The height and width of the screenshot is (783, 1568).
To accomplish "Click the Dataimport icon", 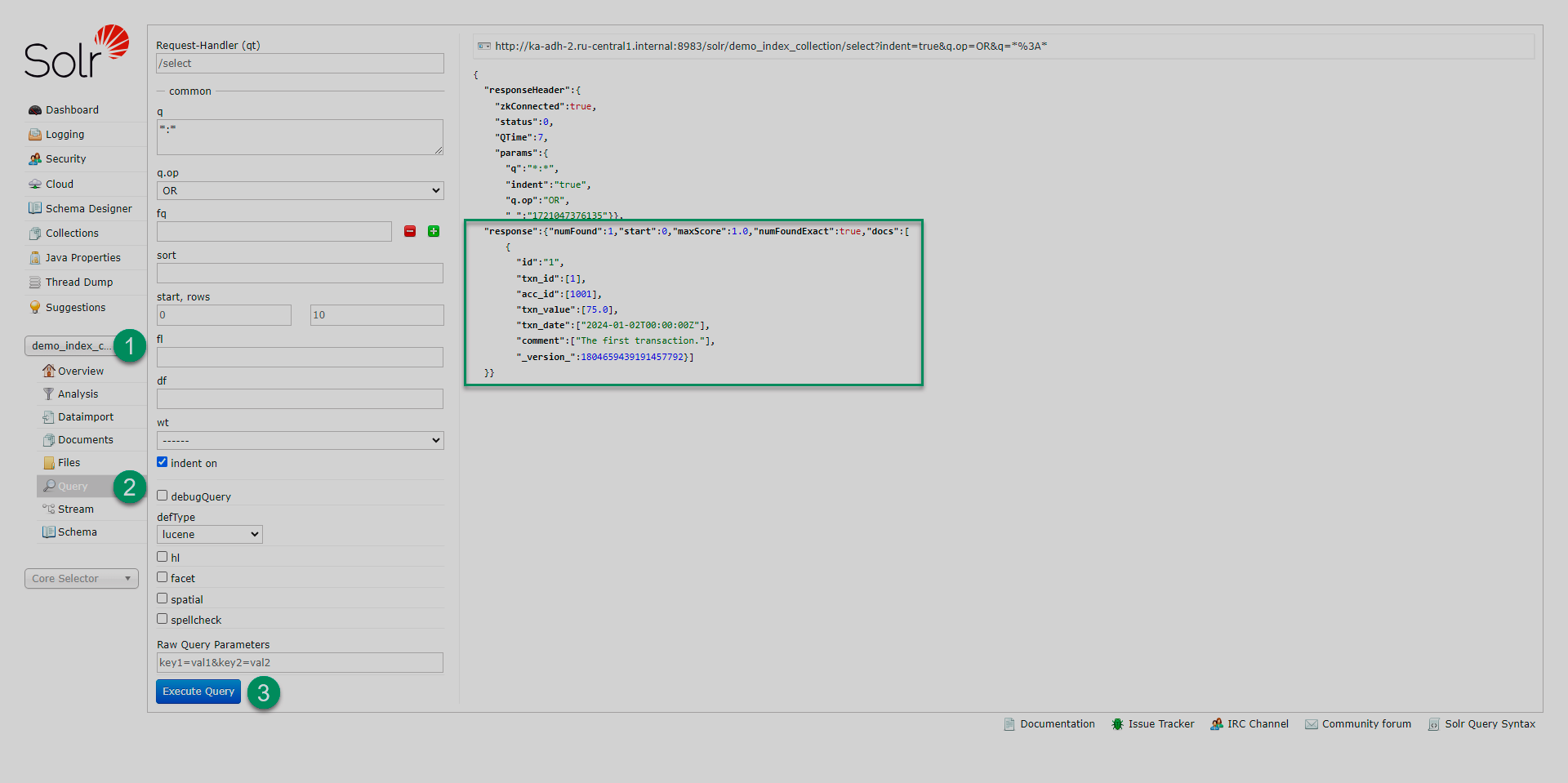I will 49,417.
